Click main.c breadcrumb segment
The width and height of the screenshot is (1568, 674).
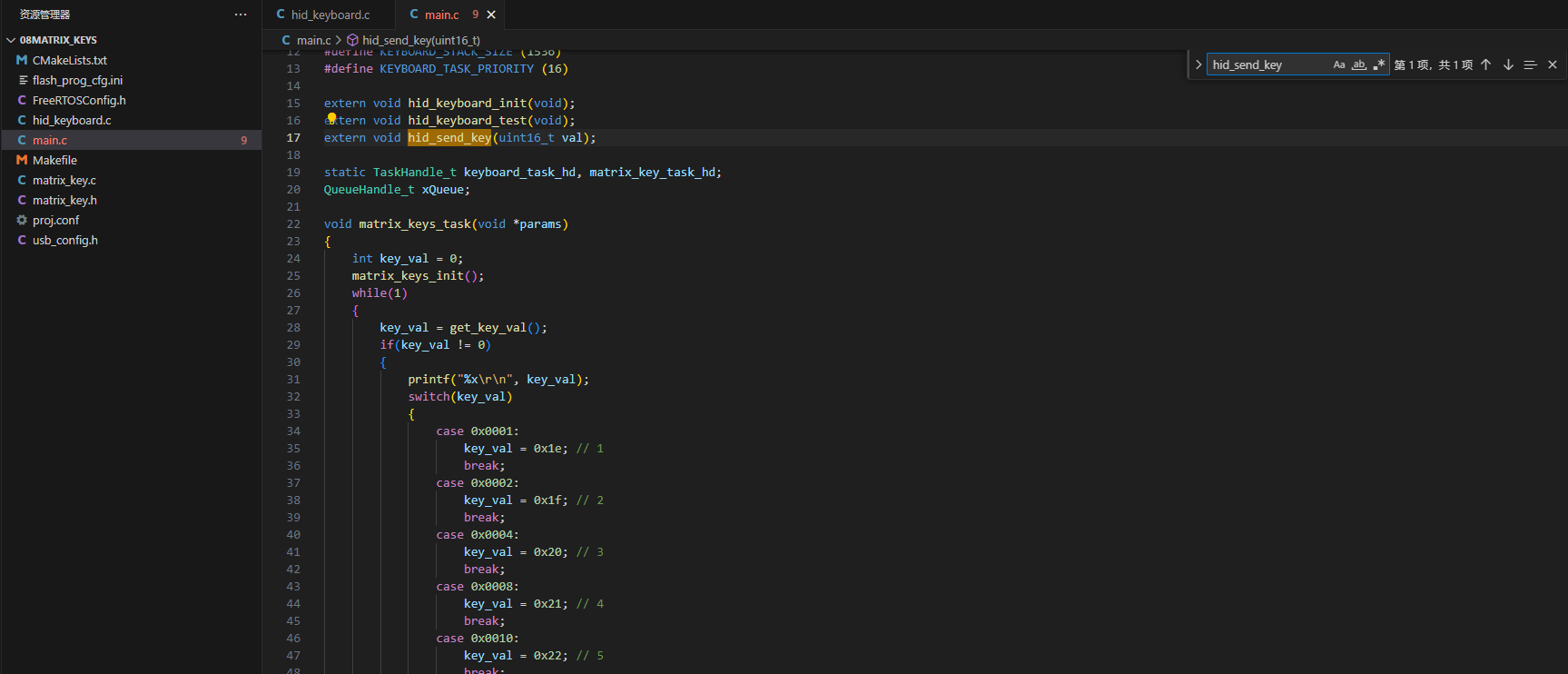(x=313, y=40)
